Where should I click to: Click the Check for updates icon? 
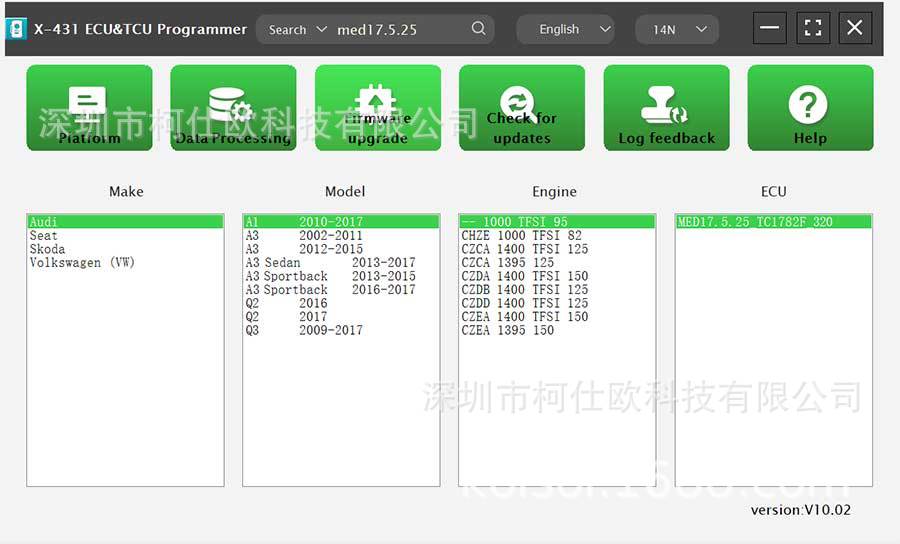coord(522,108)
